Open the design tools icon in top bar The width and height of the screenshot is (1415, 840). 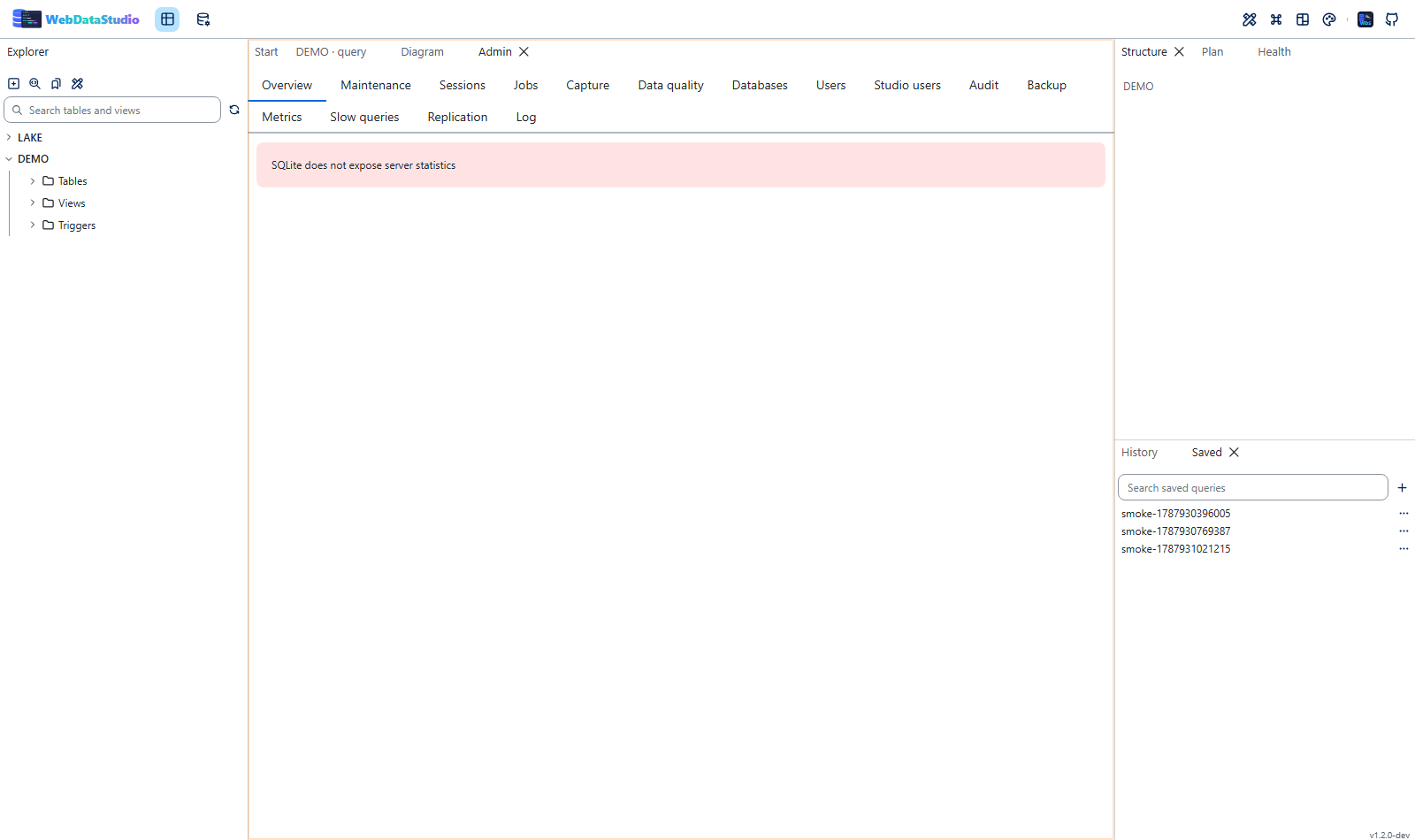pos(1250,19)
